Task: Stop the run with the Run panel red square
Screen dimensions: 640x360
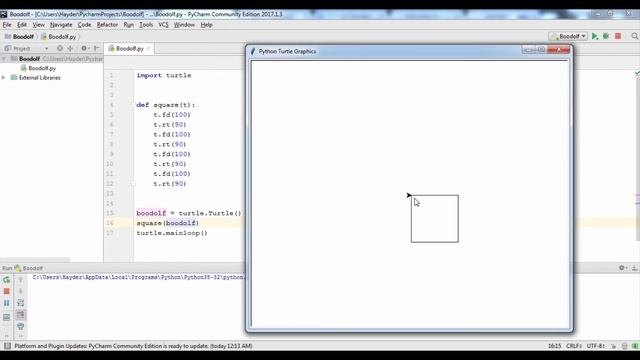Action: [7, 291]
